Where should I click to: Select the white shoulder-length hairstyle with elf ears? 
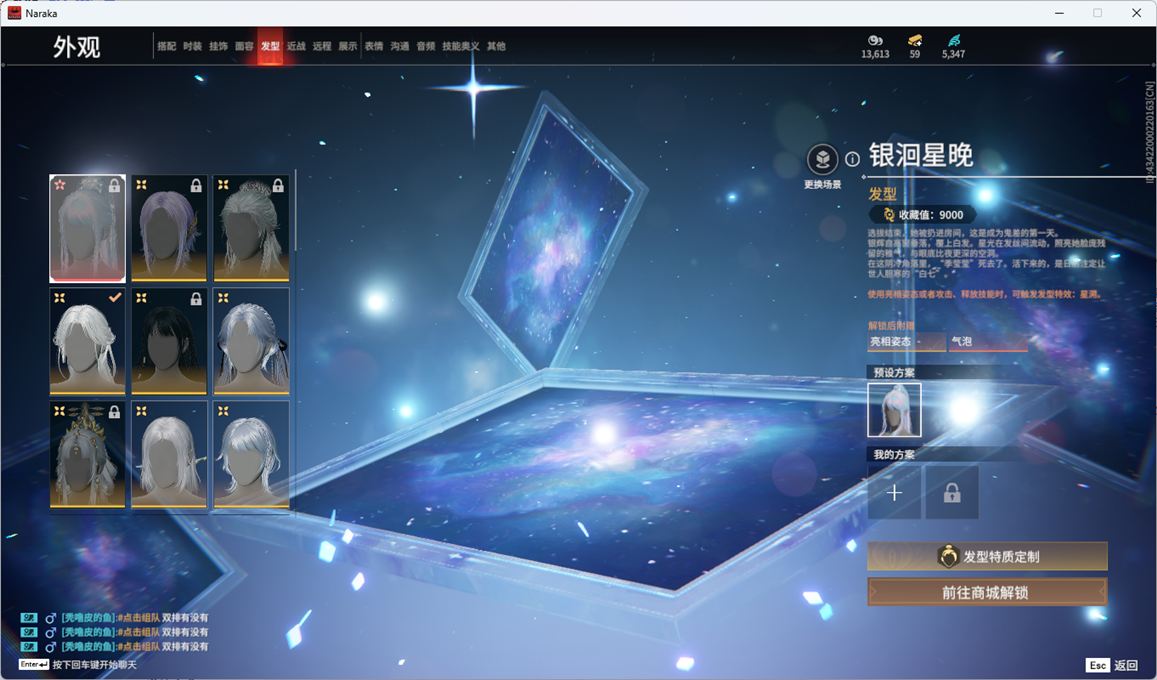tap(169, 455)
